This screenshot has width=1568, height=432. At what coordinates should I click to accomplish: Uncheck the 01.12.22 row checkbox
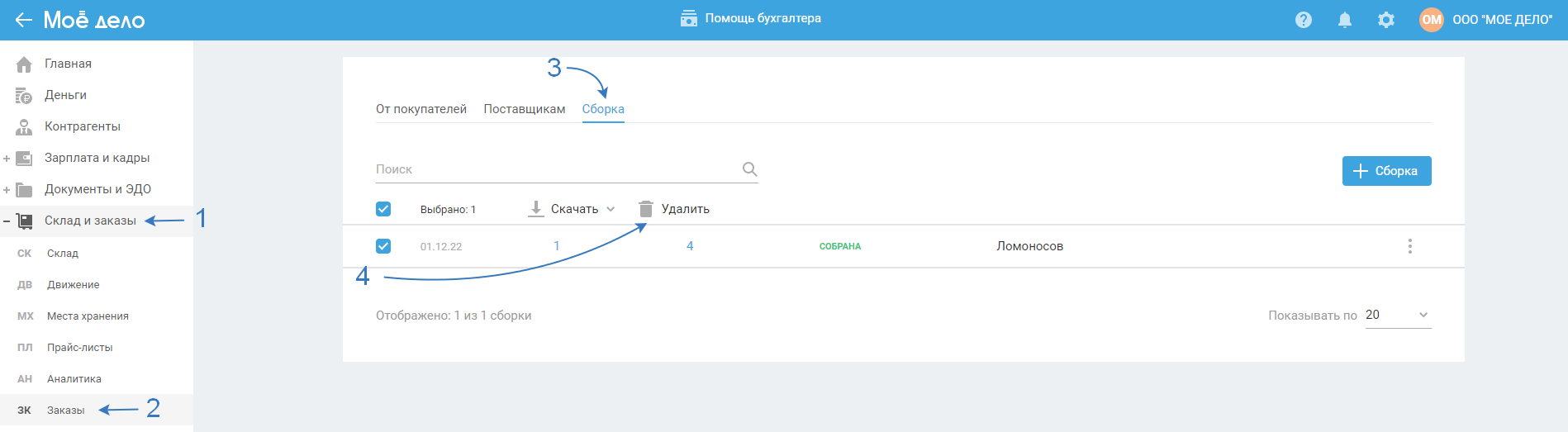(x=383, y=246)
